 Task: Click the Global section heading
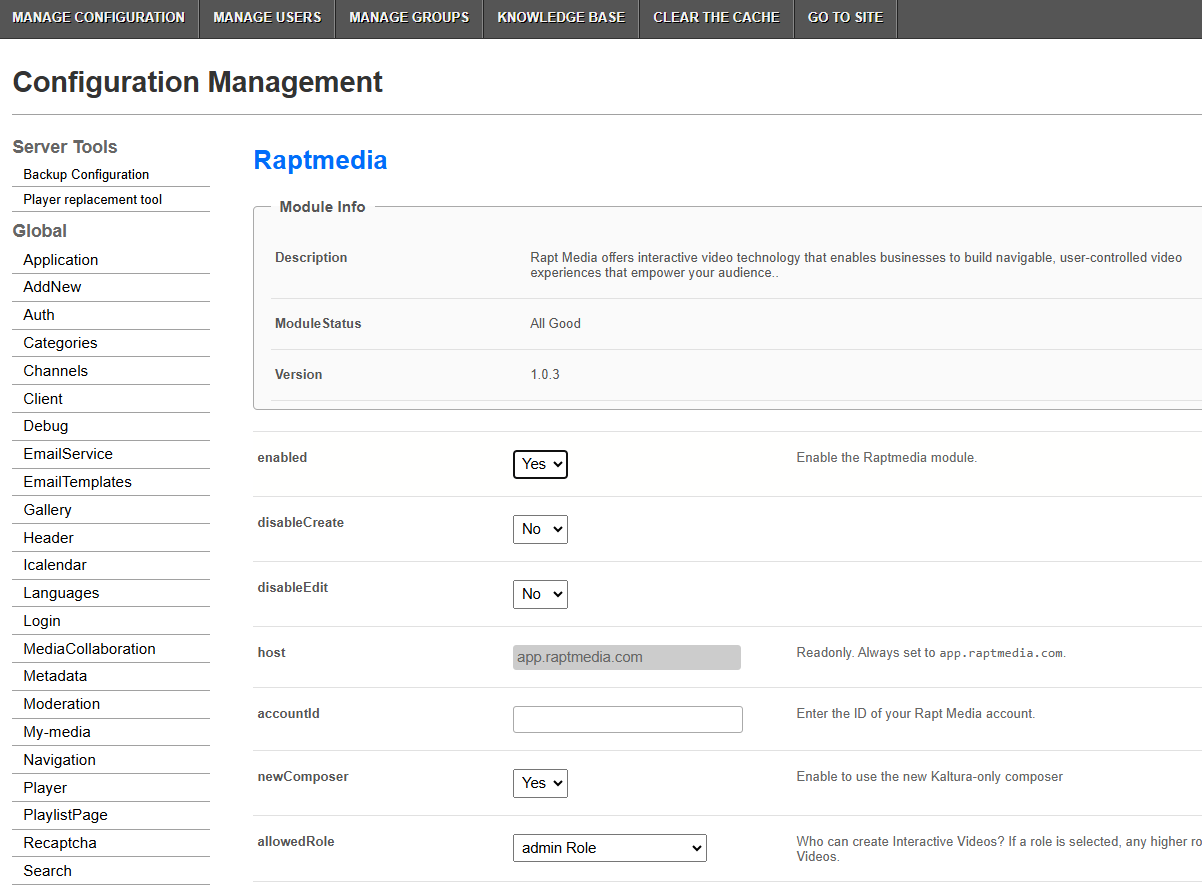40,231
